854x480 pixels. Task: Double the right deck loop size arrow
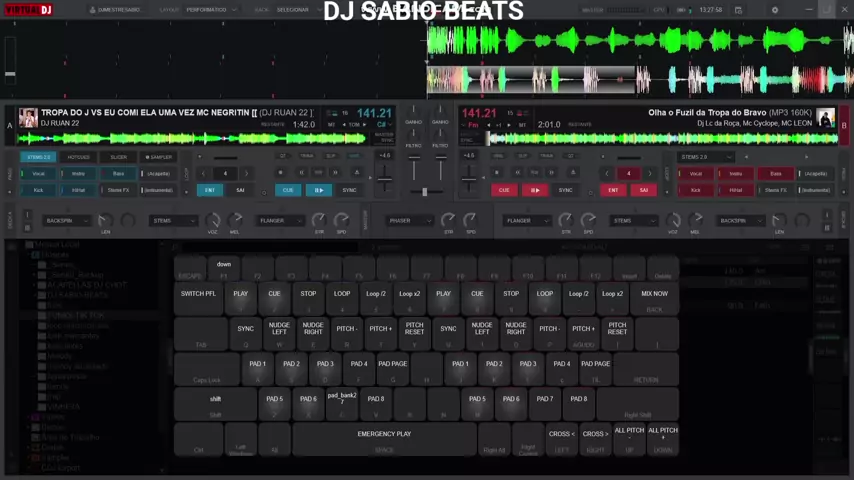[x=650, y=173]
